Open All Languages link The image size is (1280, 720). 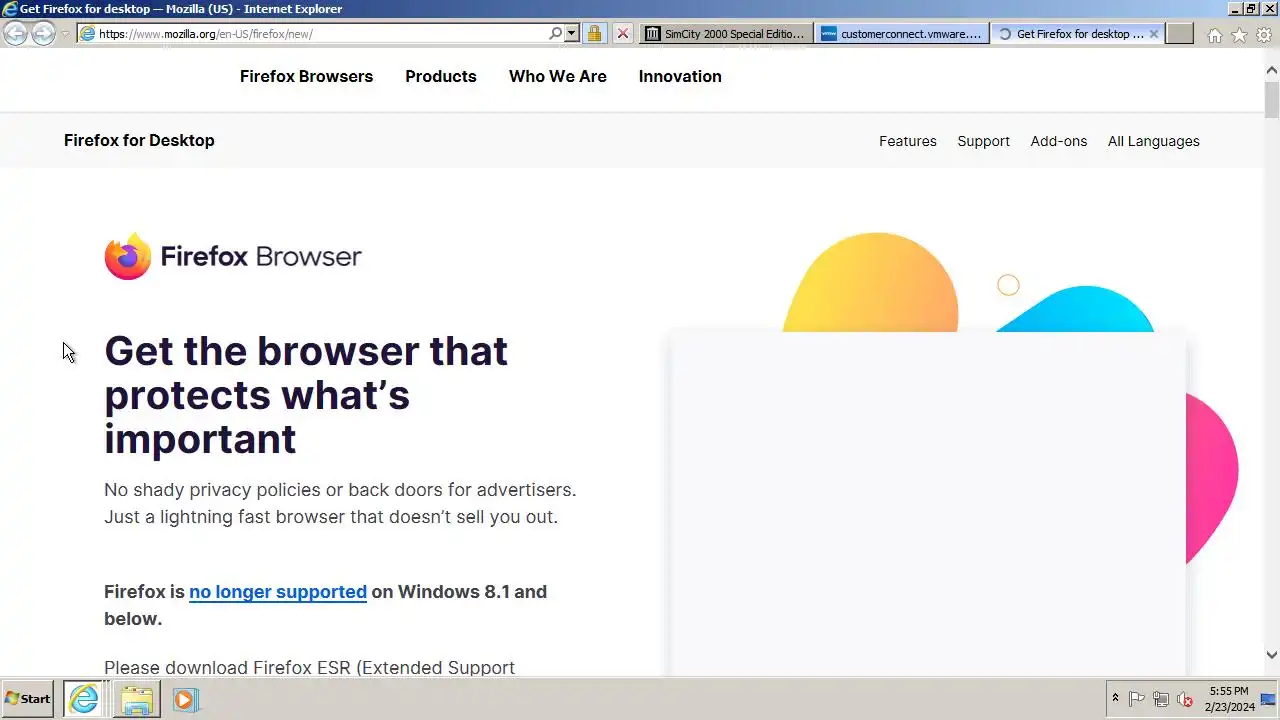(1154, 141)
